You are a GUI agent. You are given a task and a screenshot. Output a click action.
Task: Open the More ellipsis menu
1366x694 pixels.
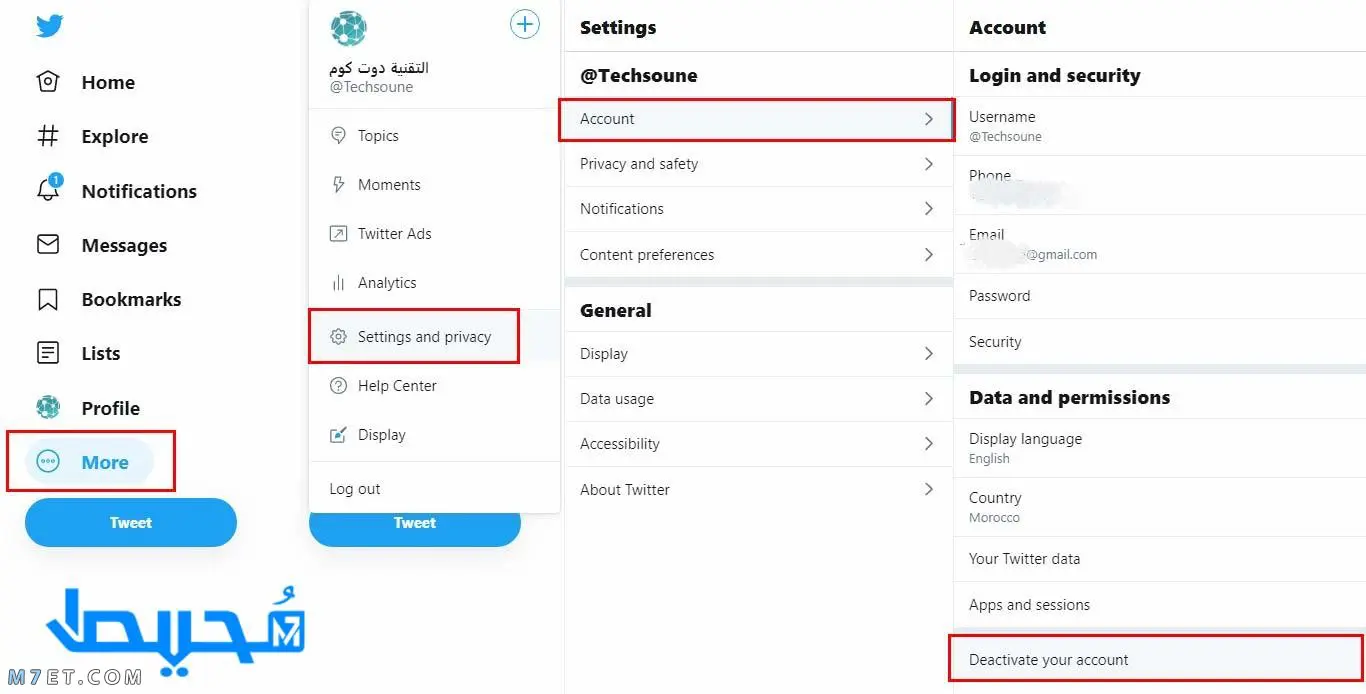tap(90, 462)
